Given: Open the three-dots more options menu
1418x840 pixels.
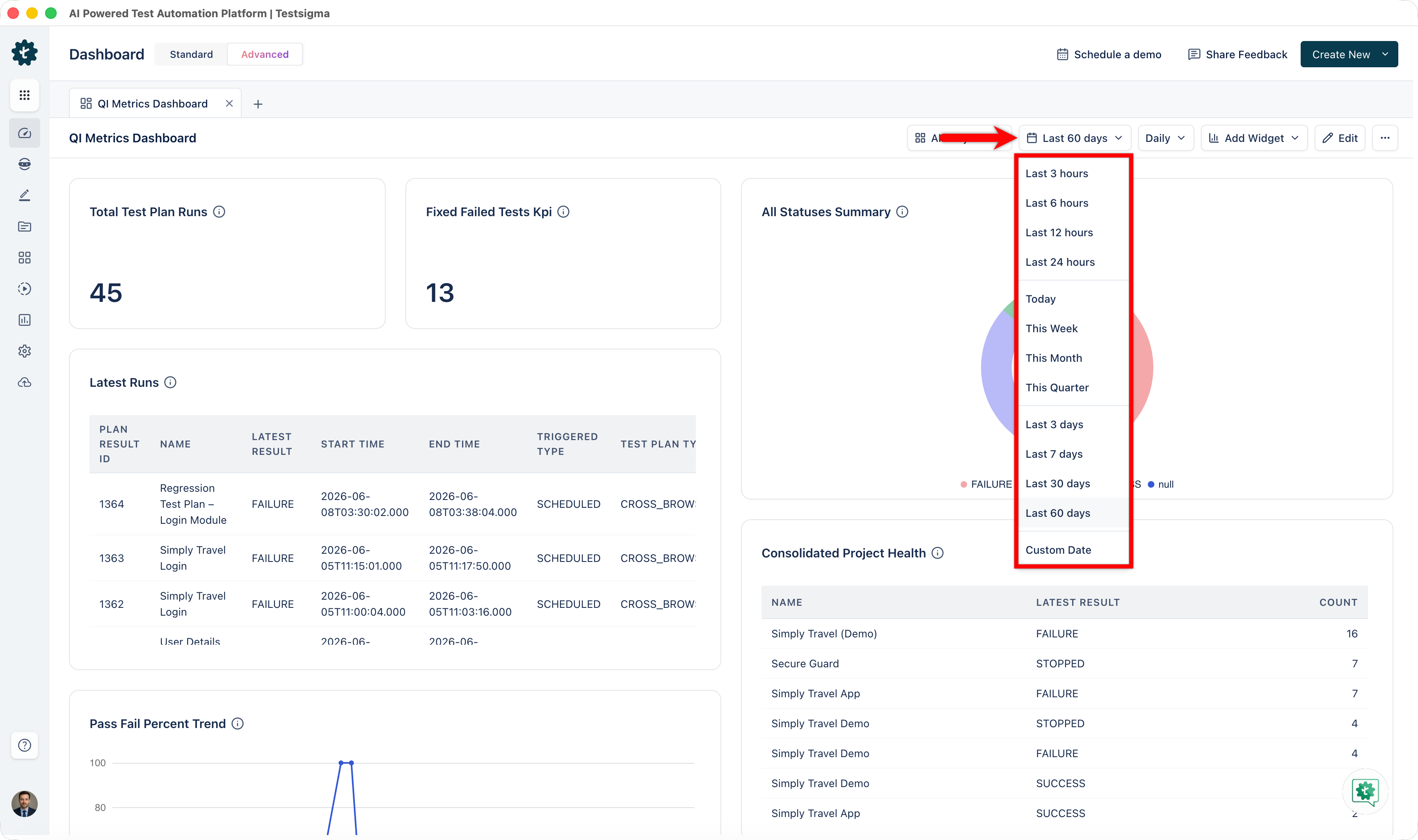Looking at the screenshot, I should (1385, 138).
